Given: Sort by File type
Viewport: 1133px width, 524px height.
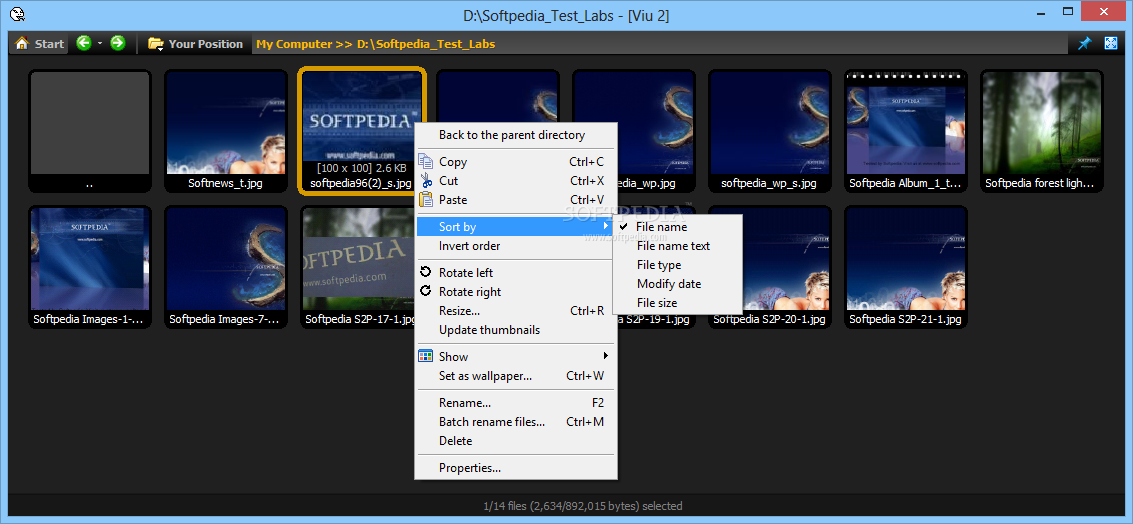Looking at the screenshot, I should point(677,265).
